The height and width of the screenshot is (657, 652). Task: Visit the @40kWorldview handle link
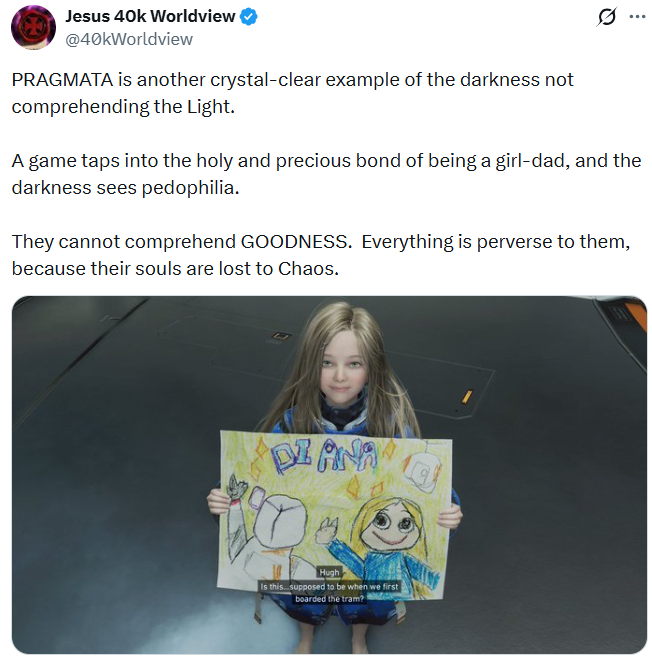[129, 39]
